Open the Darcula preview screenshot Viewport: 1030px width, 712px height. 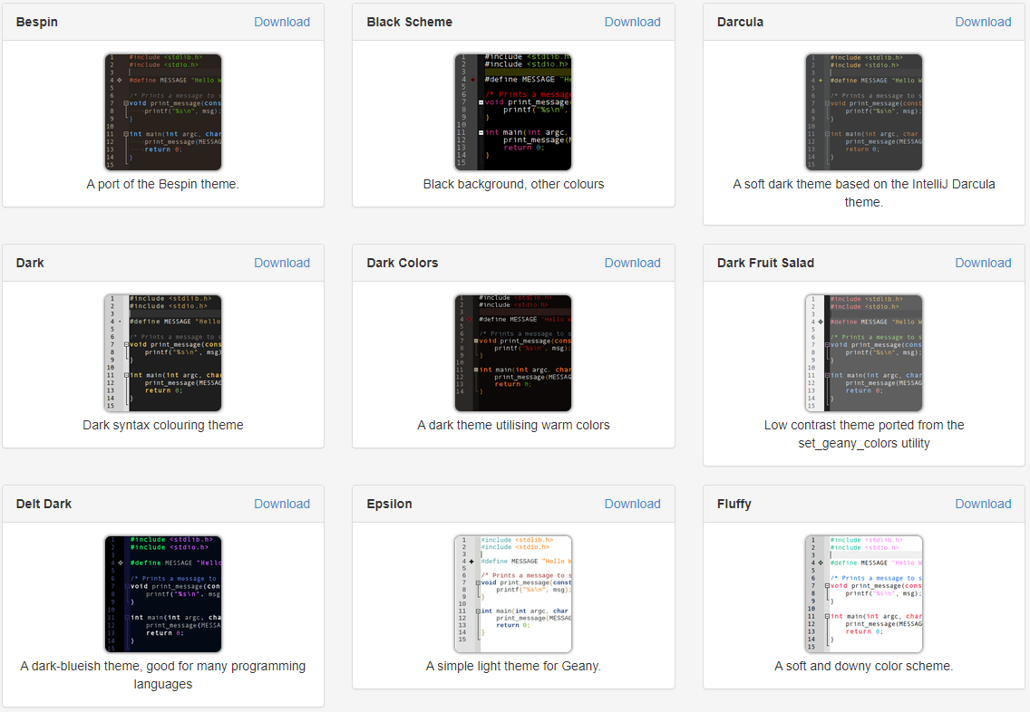(864, 111)
